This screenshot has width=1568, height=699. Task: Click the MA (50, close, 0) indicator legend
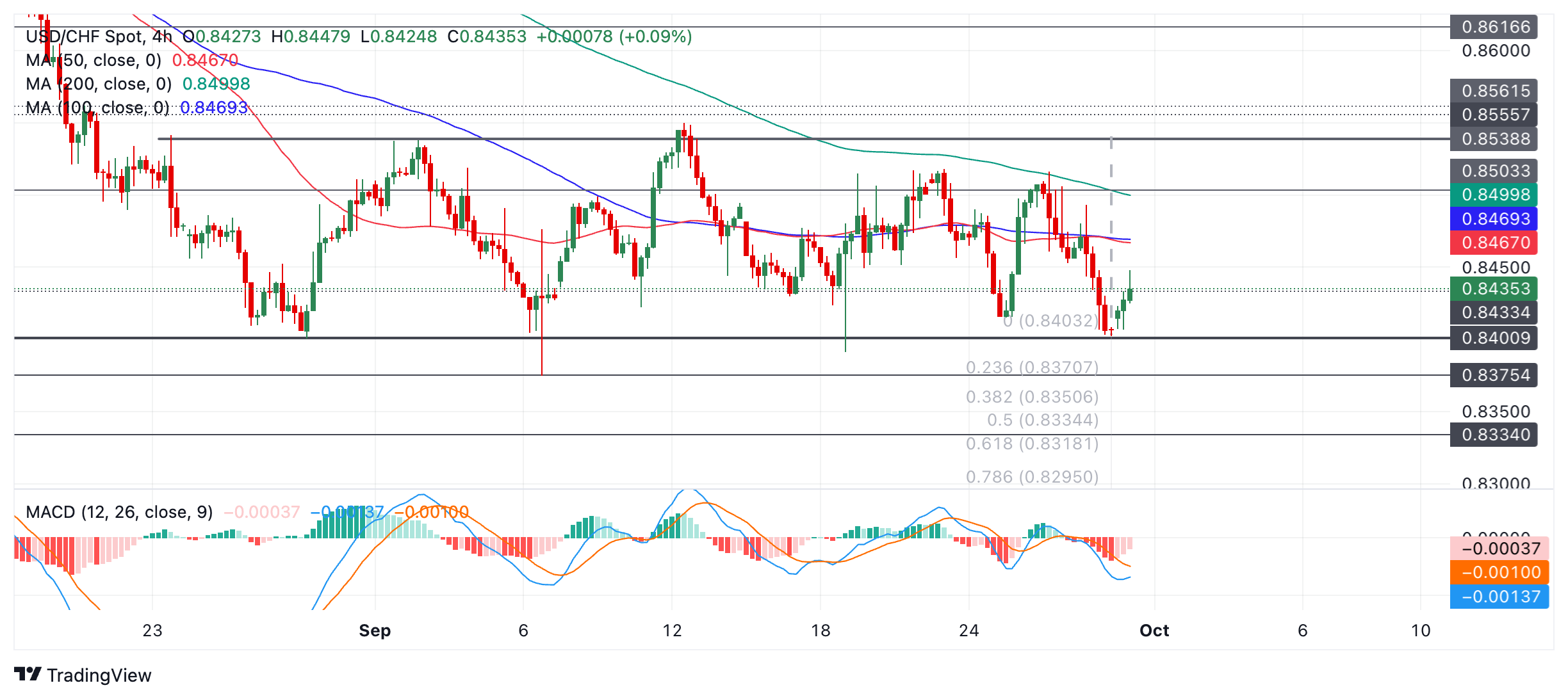[x=94, y=60]
